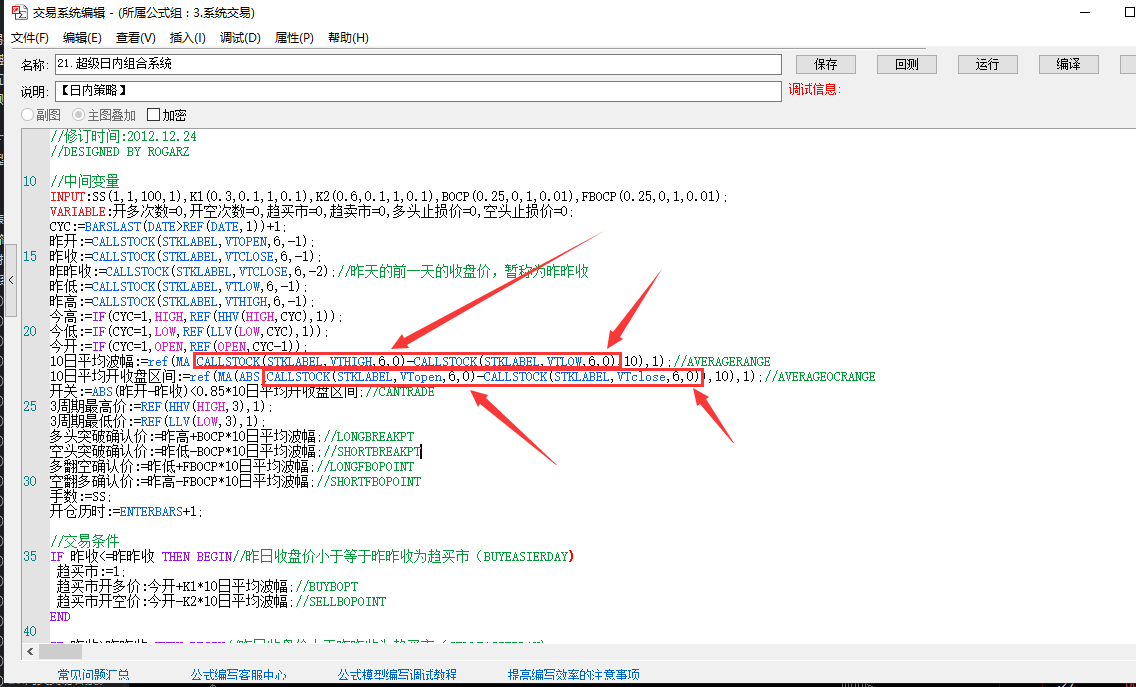The height and width of the screenshot is (687, 1136).
Task: Minimize the 交易系统编辑 window
Action: click(x=1085, y=12)
